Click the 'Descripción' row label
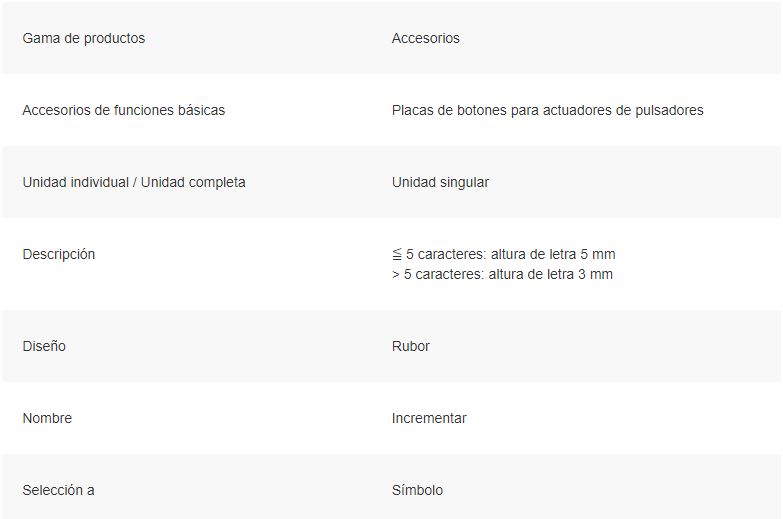The image size is (783, 519). point(58,254)
